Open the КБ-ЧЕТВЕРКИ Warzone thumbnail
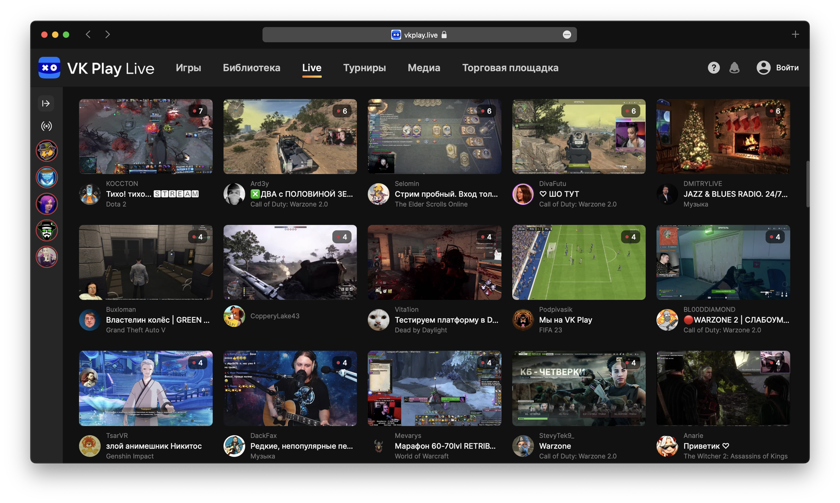This screenshot has width=840, height=503. click(x=579, y=388)
